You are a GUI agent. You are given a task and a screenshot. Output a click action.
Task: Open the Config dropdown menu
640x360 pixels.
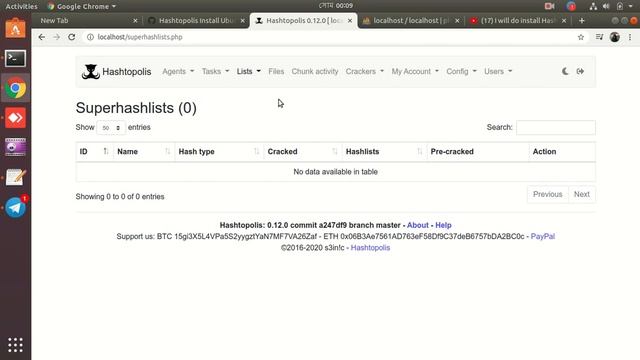[461, 71]
